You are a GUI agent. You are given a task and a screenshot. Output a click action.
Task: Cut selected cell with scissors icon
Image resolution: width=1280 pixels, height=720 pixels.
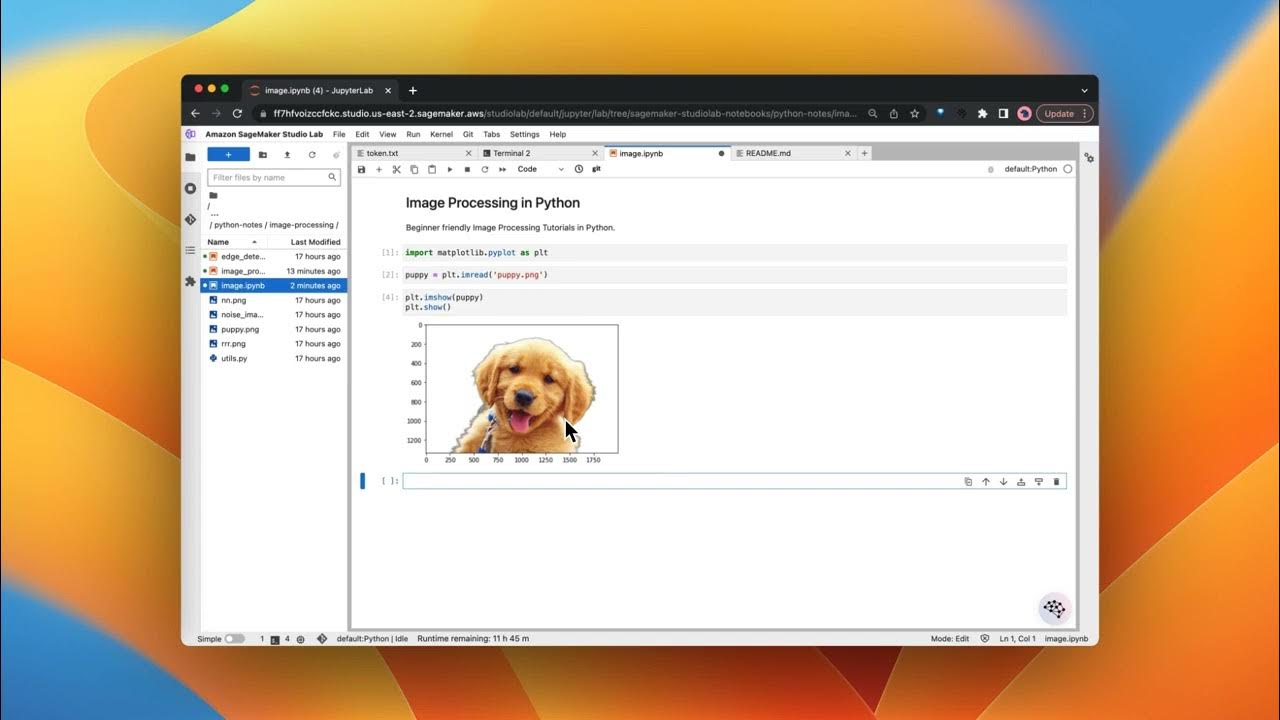[396, 170]
